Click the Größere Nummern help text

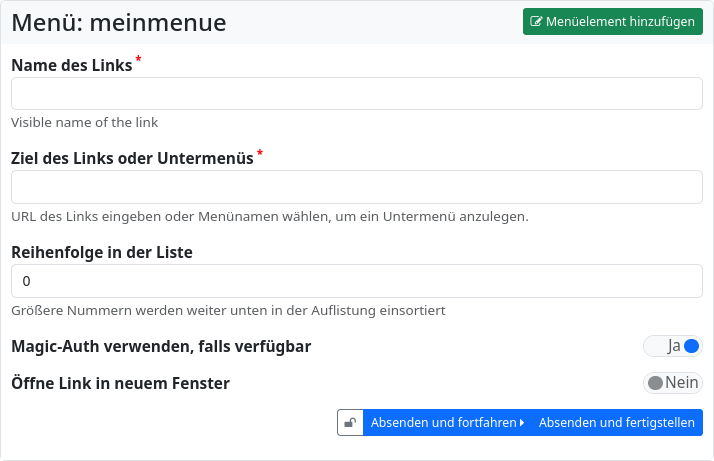click(228, 310)
